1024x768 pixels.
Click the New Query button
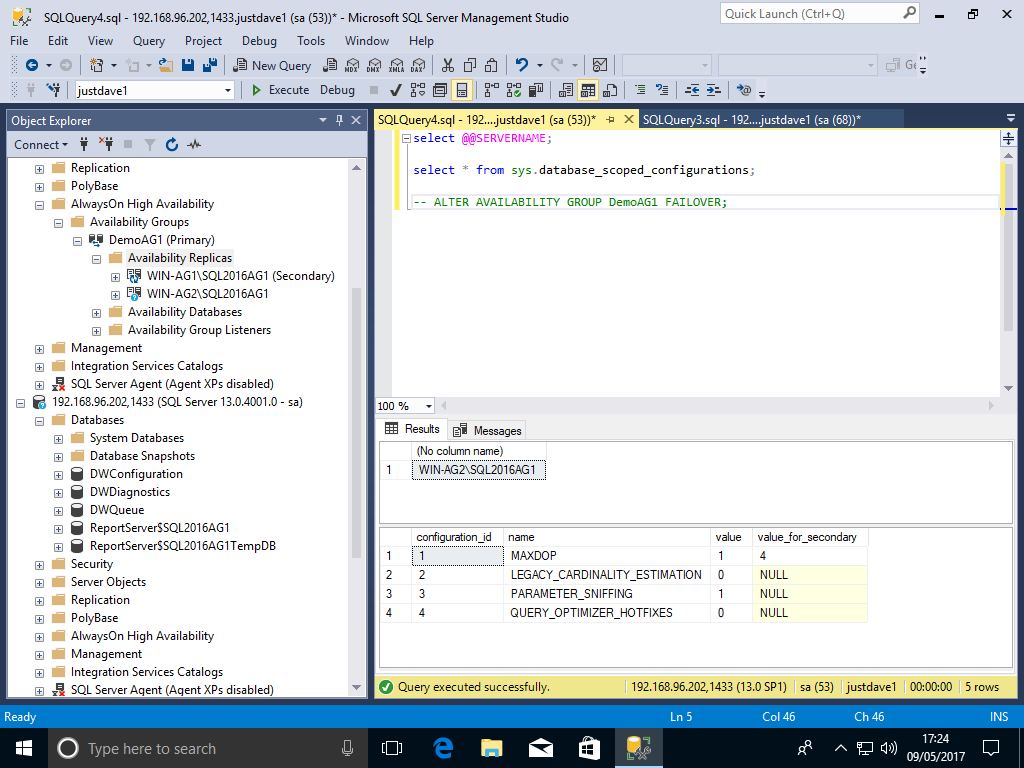point(273,65)
